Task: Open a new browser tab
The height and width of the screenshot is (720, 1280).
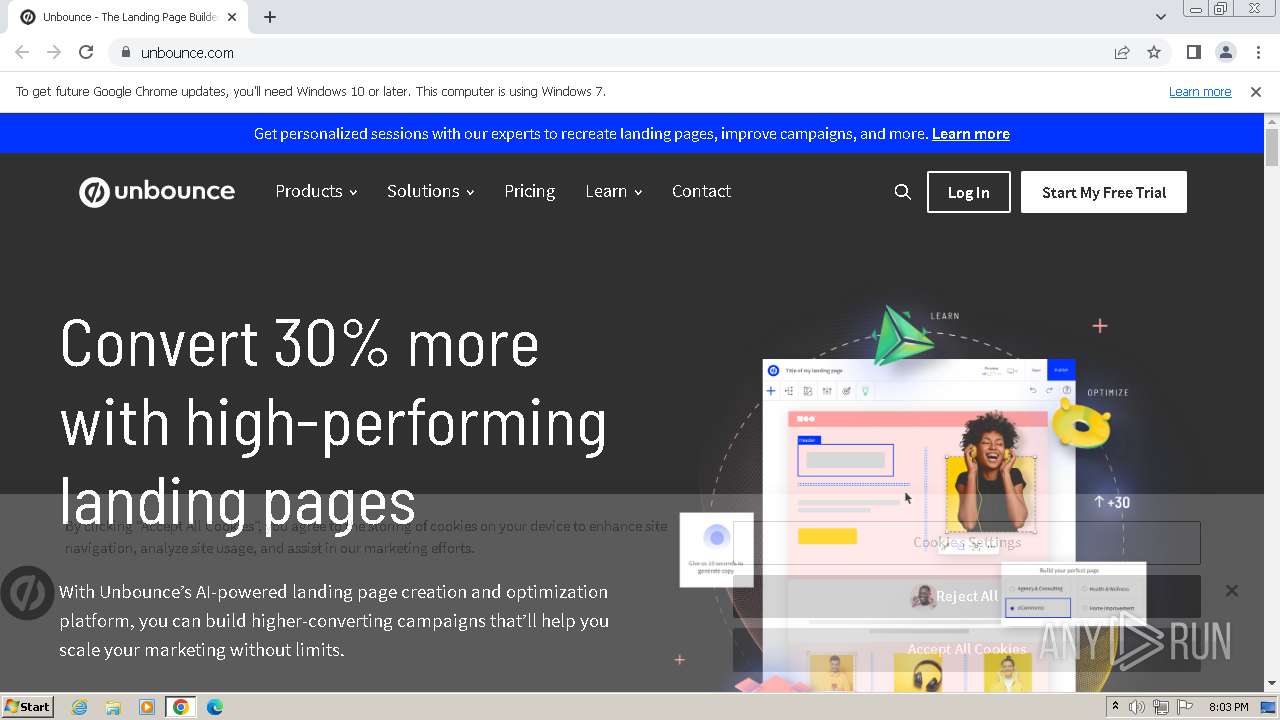Action: [x=270, y=17]
